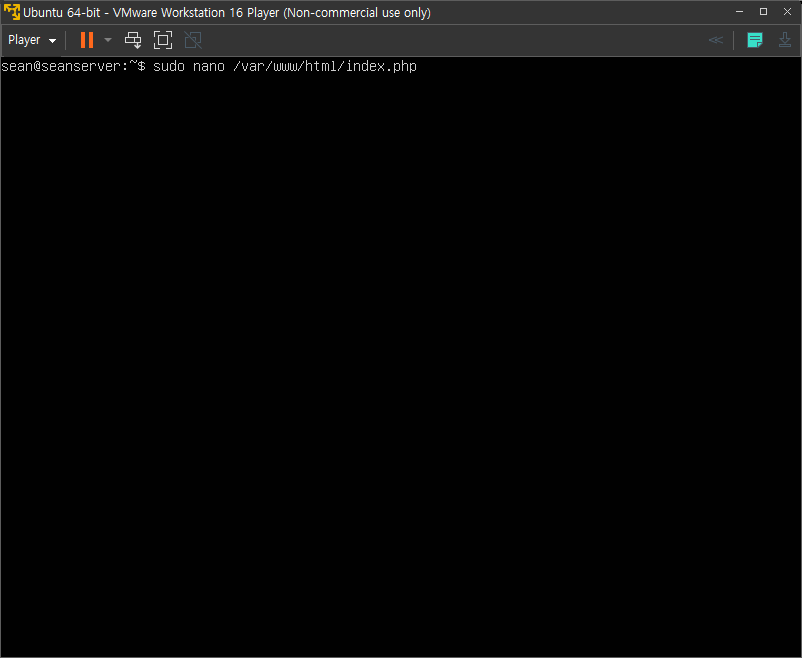This screenshot has height=658, width=802.
Task: Click the download/install tools icon
Action: (x=785, y=40)
